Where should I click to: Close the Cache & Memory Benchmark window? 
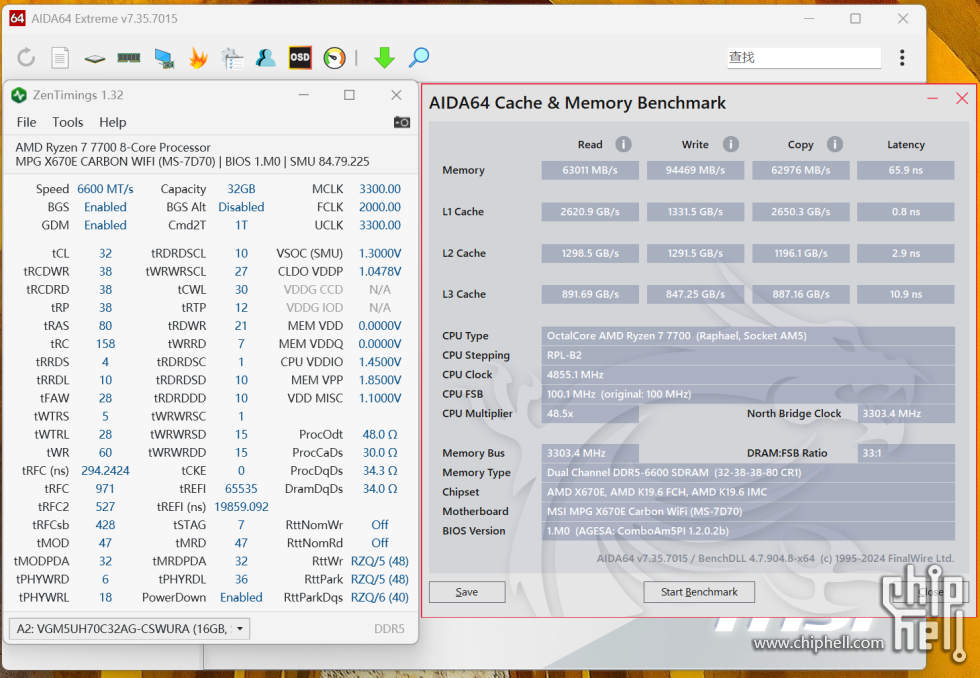tap(962, 98)
